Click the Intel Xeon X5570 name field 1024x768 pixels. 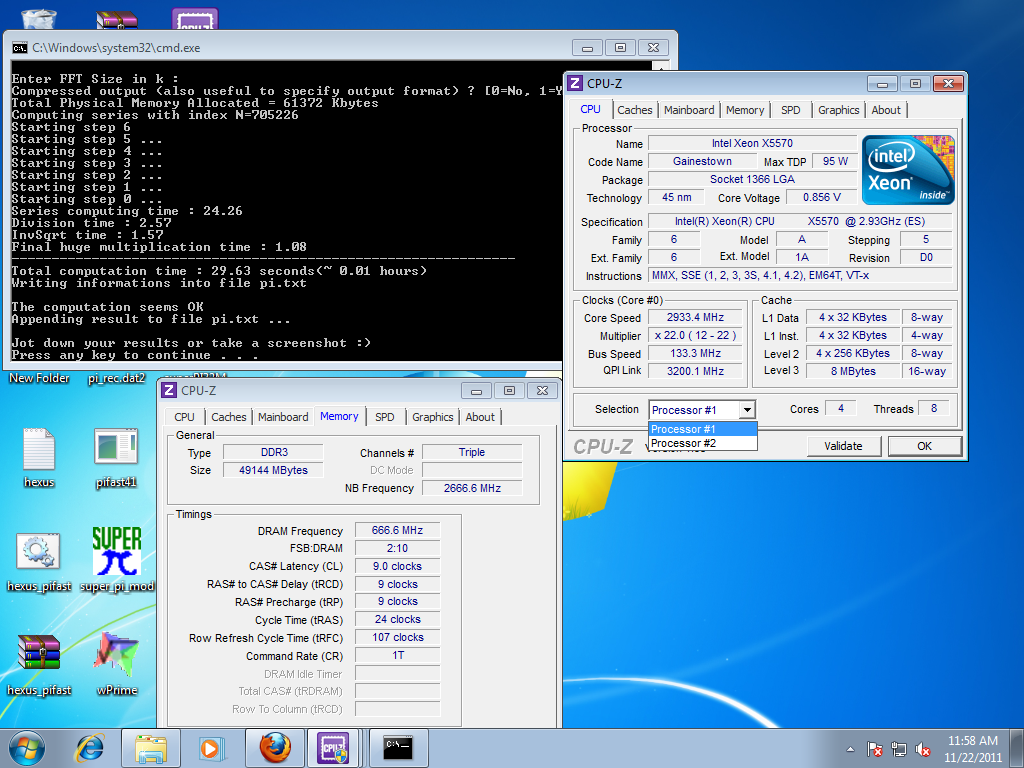click(752, 143)
